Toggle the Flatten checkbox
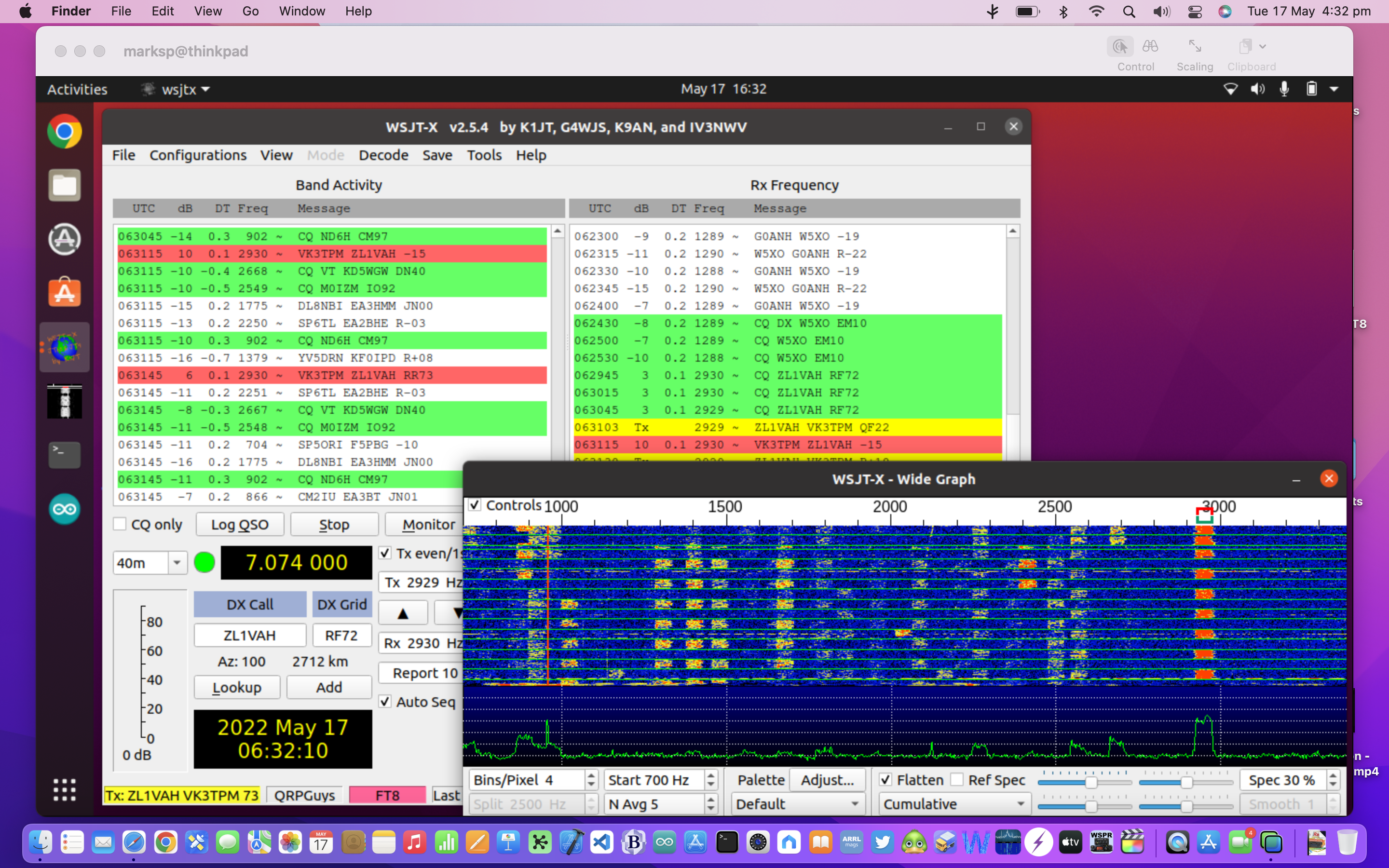 (885, 780)
